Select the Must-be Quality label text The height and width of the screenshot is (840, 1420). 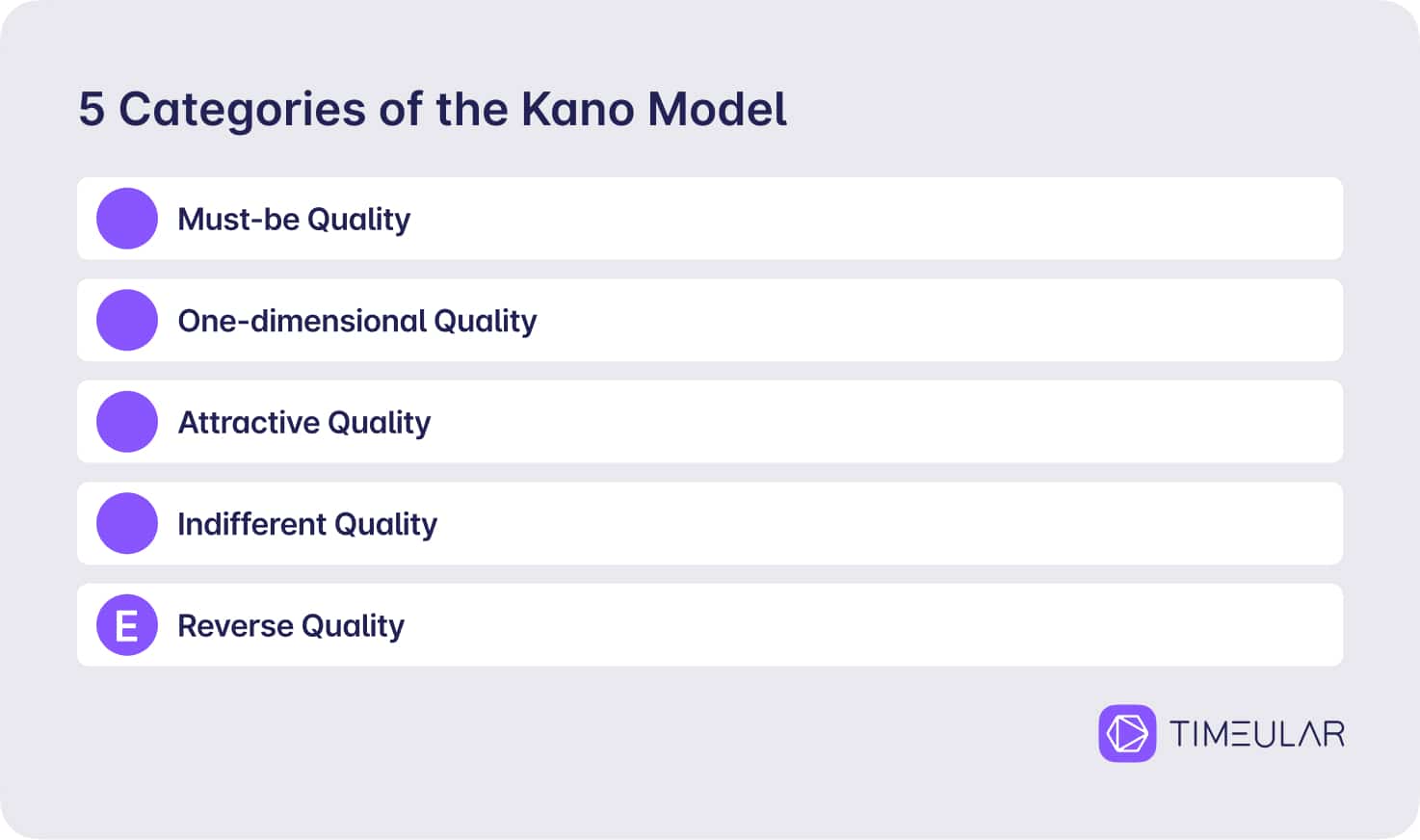pyautogui.click(x=294, y=220)
